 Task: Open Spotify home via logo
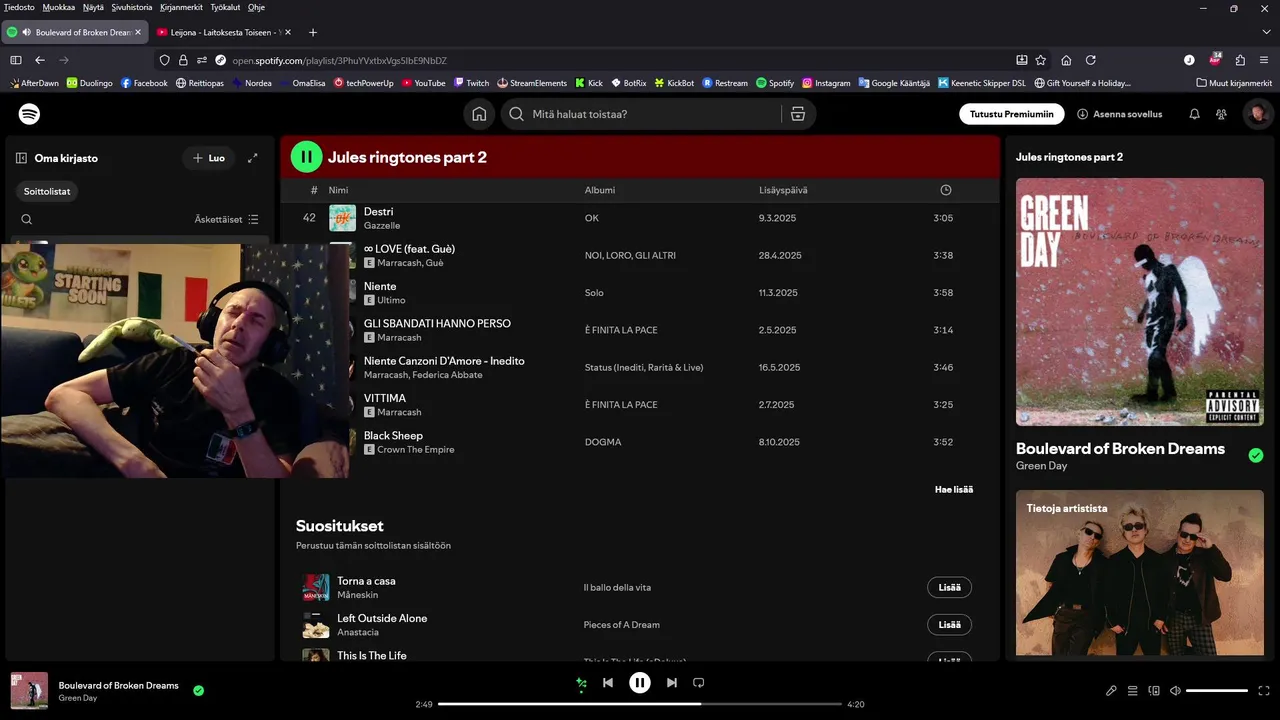pos(30,114)
